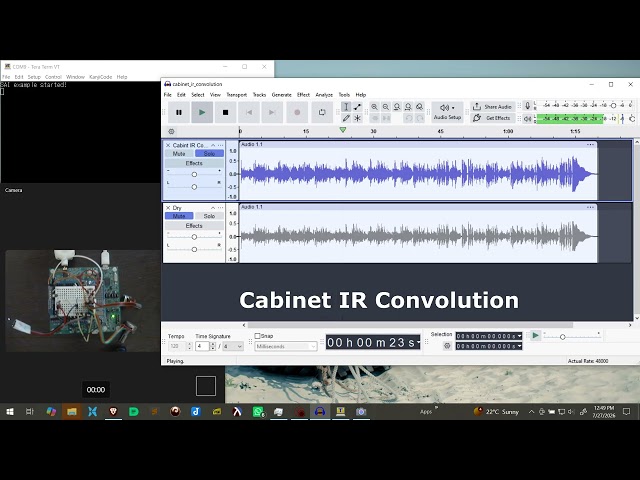Open the Generate menu
The width and height of the screenshot is (640, 480).
pos(282,95)
